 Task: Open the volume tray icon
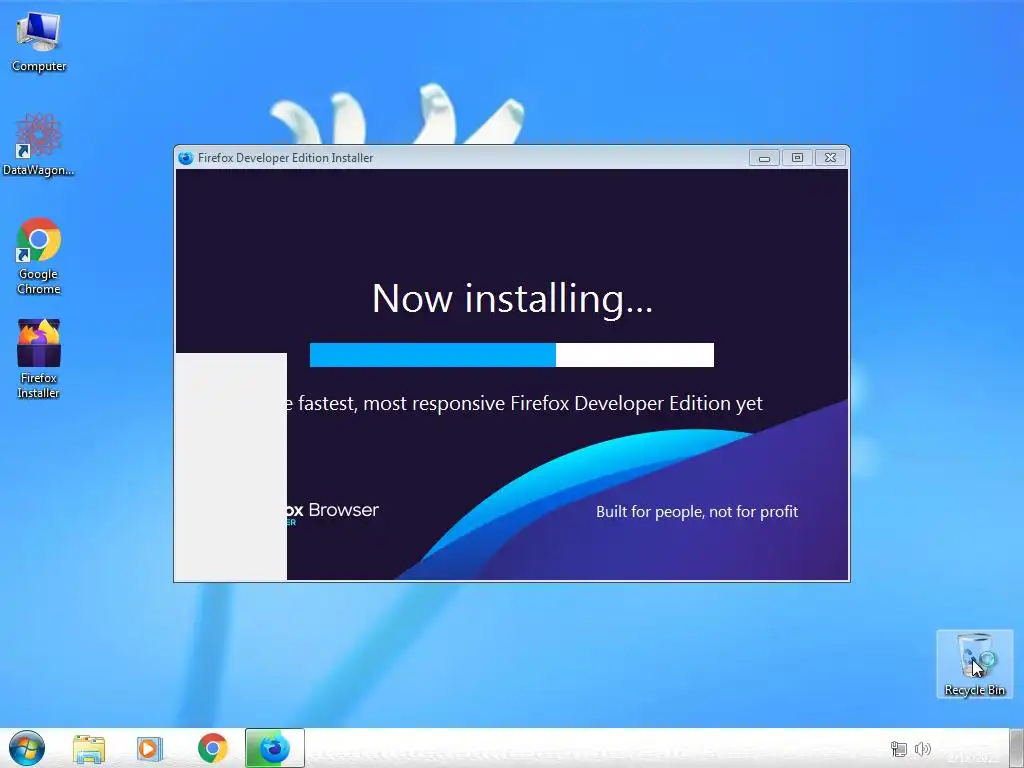pyautogui.click(x=922, y=749)
